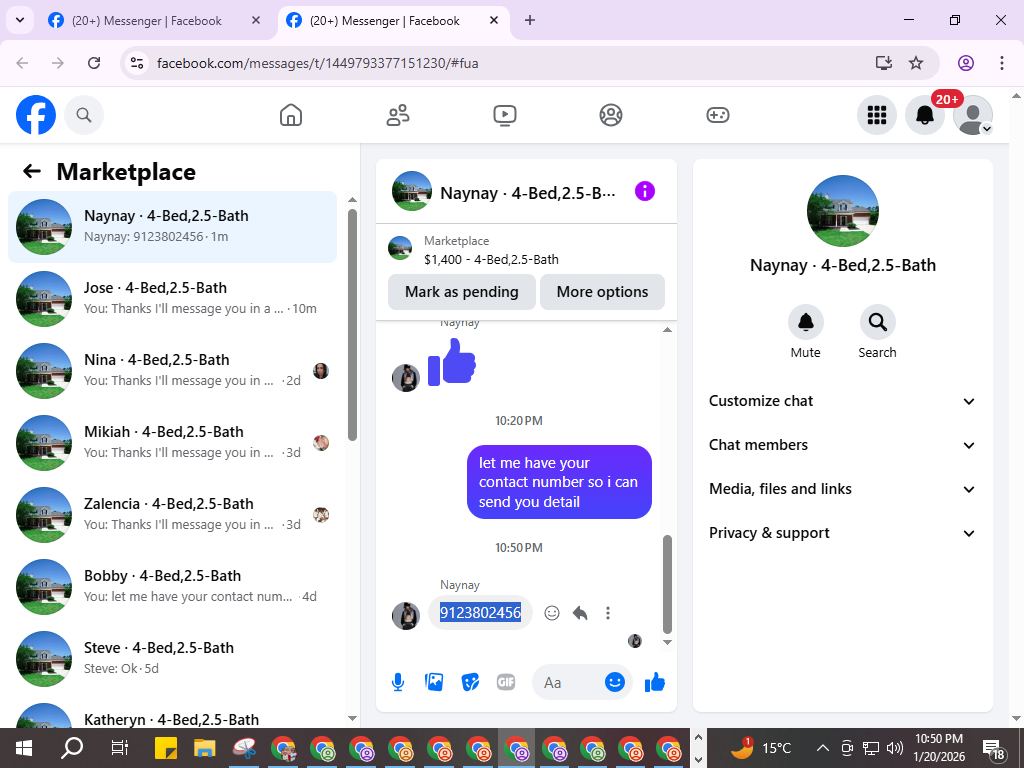Open the Groups icon in top navigation
Viewport: 1024px width, 768px height.
(611, 115)
